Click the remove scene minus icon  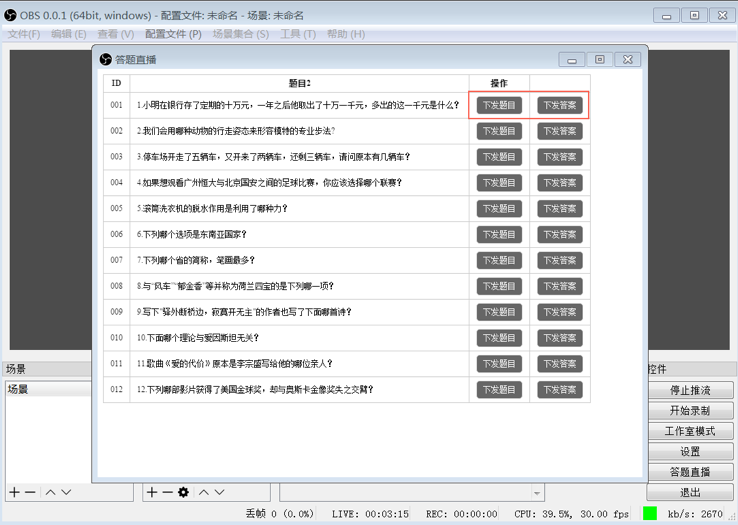click(x=31, y=492)
